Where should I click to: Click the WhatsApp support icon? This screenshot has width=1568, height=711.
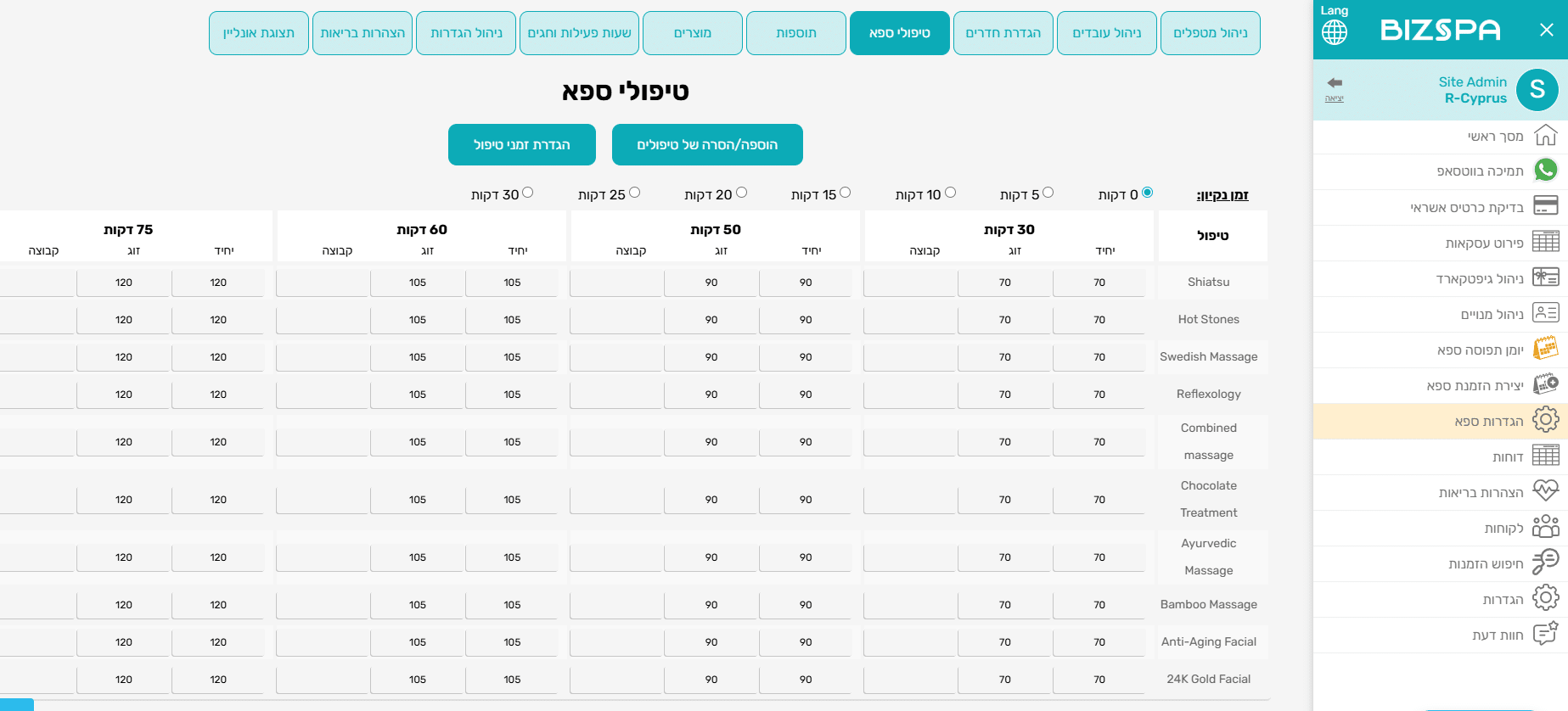click(x=1545, y=171)
